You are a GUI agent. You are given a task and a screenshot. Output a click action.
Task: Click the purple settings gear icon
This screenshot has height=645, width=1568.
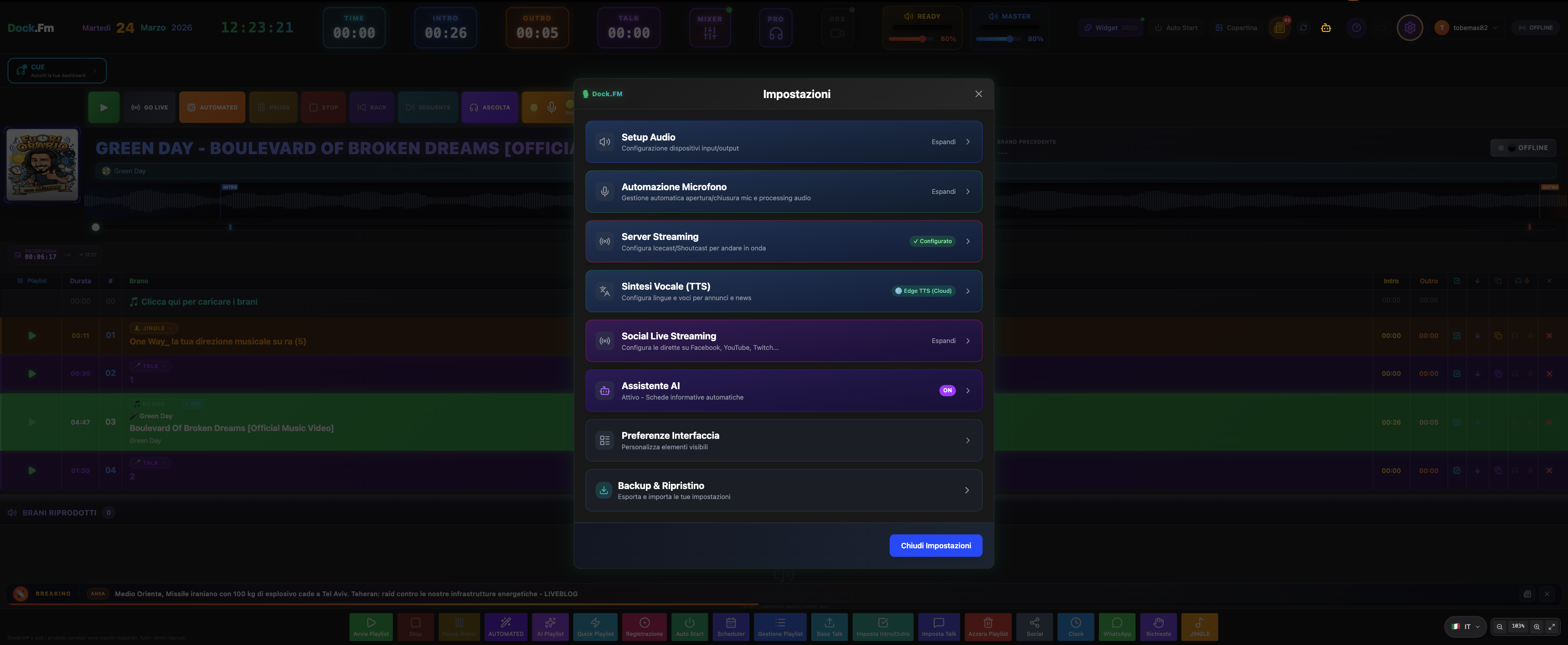click(1410, 28)
